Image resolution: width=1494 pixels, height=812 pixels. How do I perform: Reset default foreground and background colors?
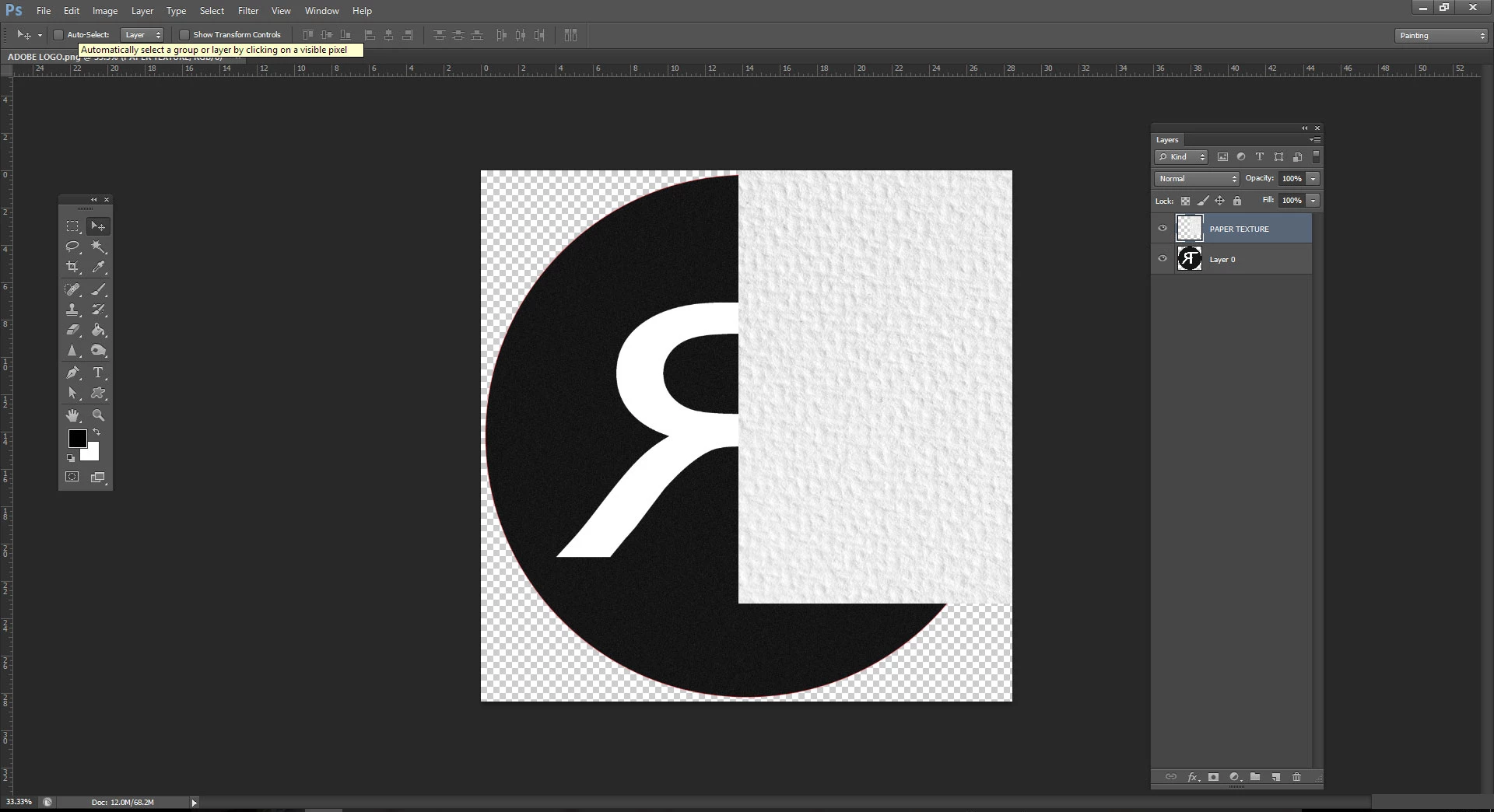[71, 458]
